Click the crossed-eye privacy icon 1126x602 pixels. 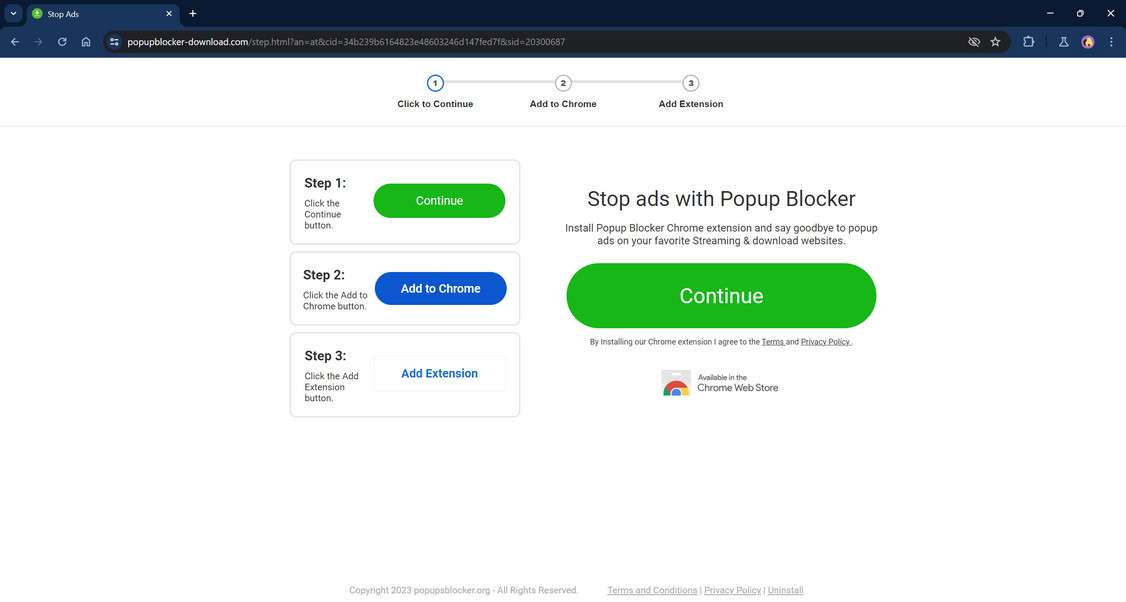point(971,41)
